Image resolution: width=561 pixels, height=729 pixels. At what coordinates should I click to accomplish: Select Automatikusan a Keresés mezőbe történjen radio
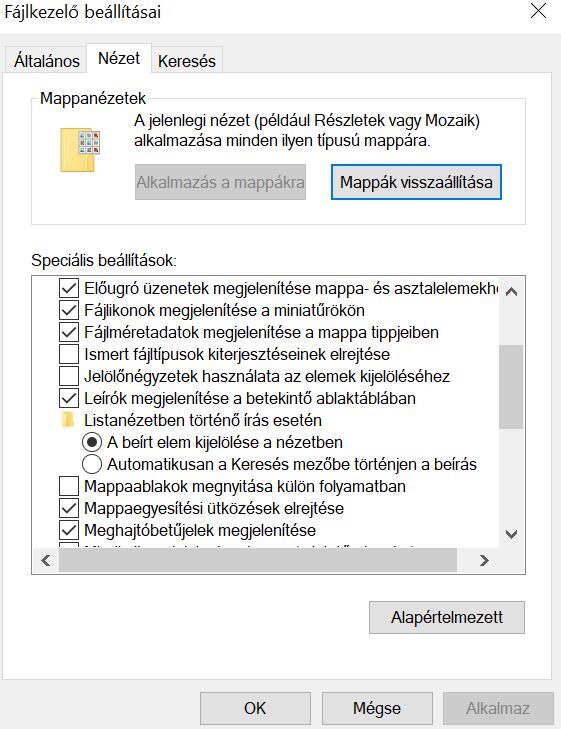click(92, 464)
